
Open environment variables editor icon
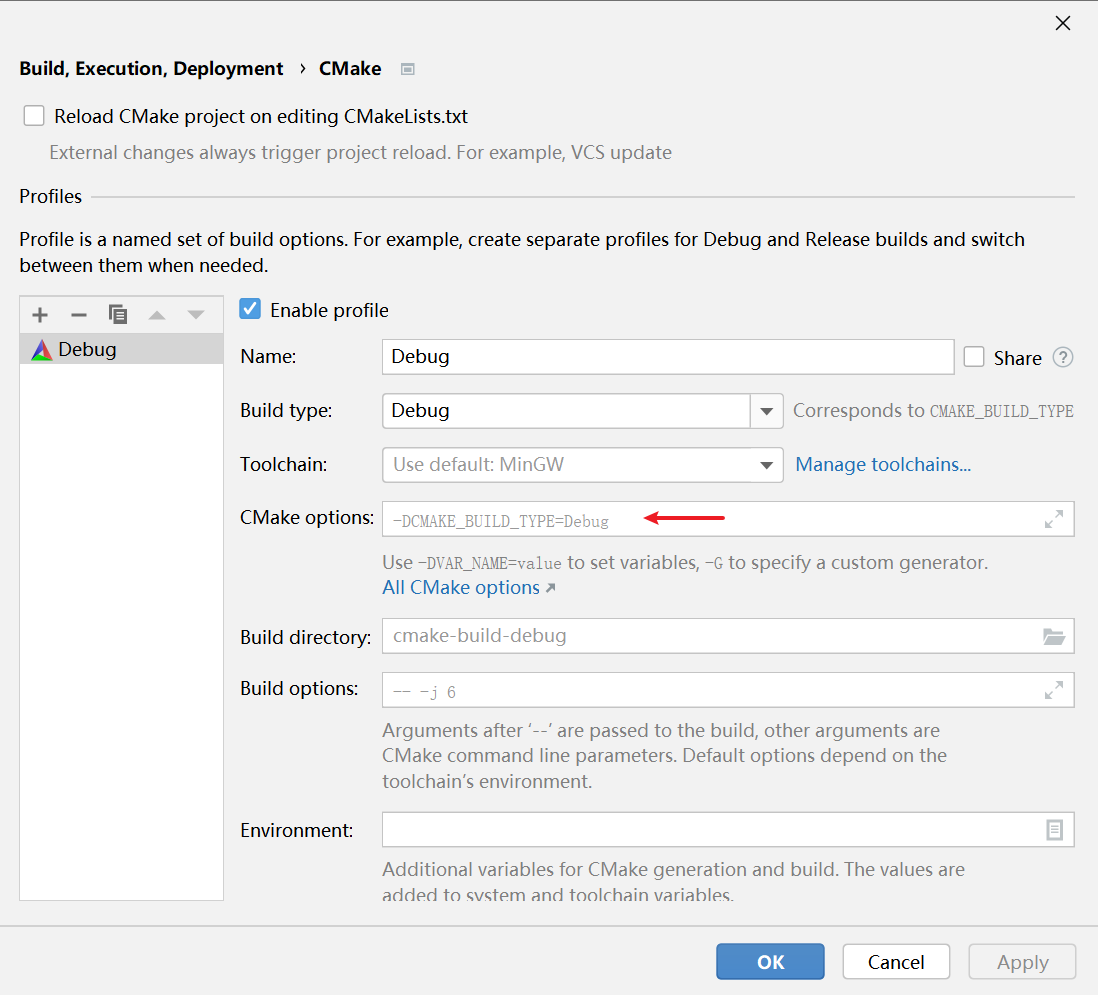click(x=1055, y=830)
